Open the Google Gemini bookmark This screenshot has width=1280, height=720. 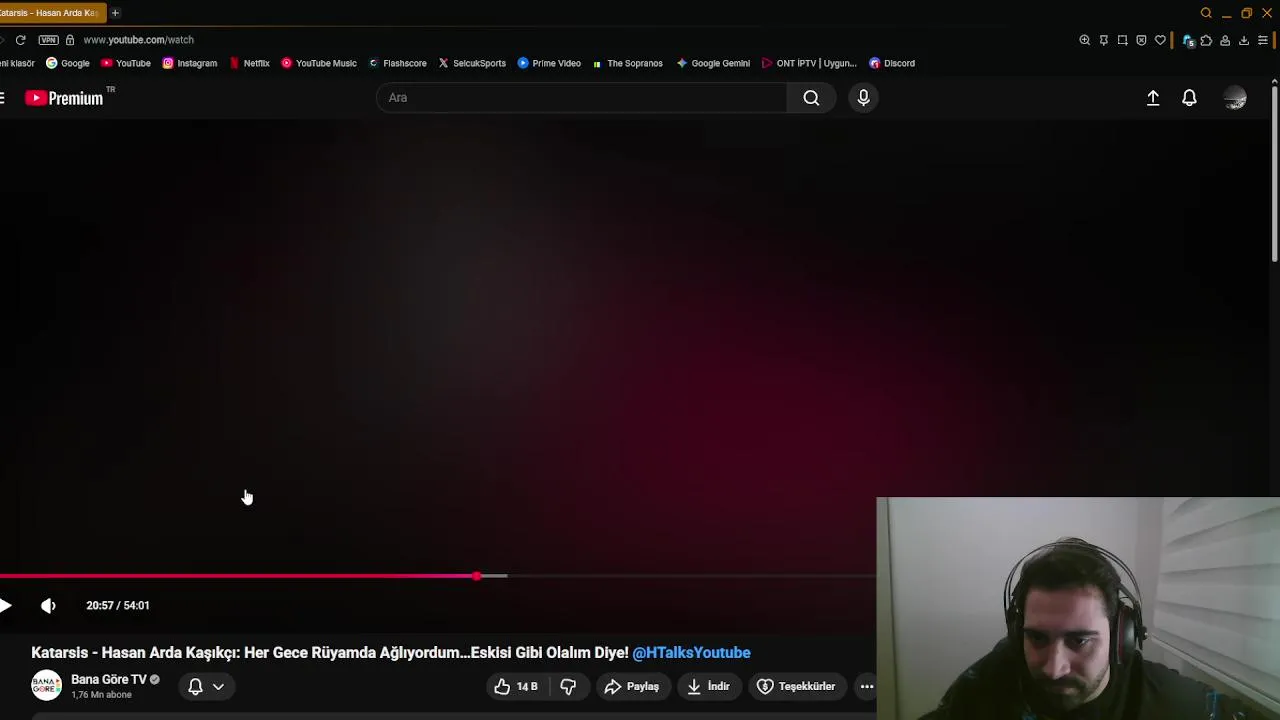[713, 63]
